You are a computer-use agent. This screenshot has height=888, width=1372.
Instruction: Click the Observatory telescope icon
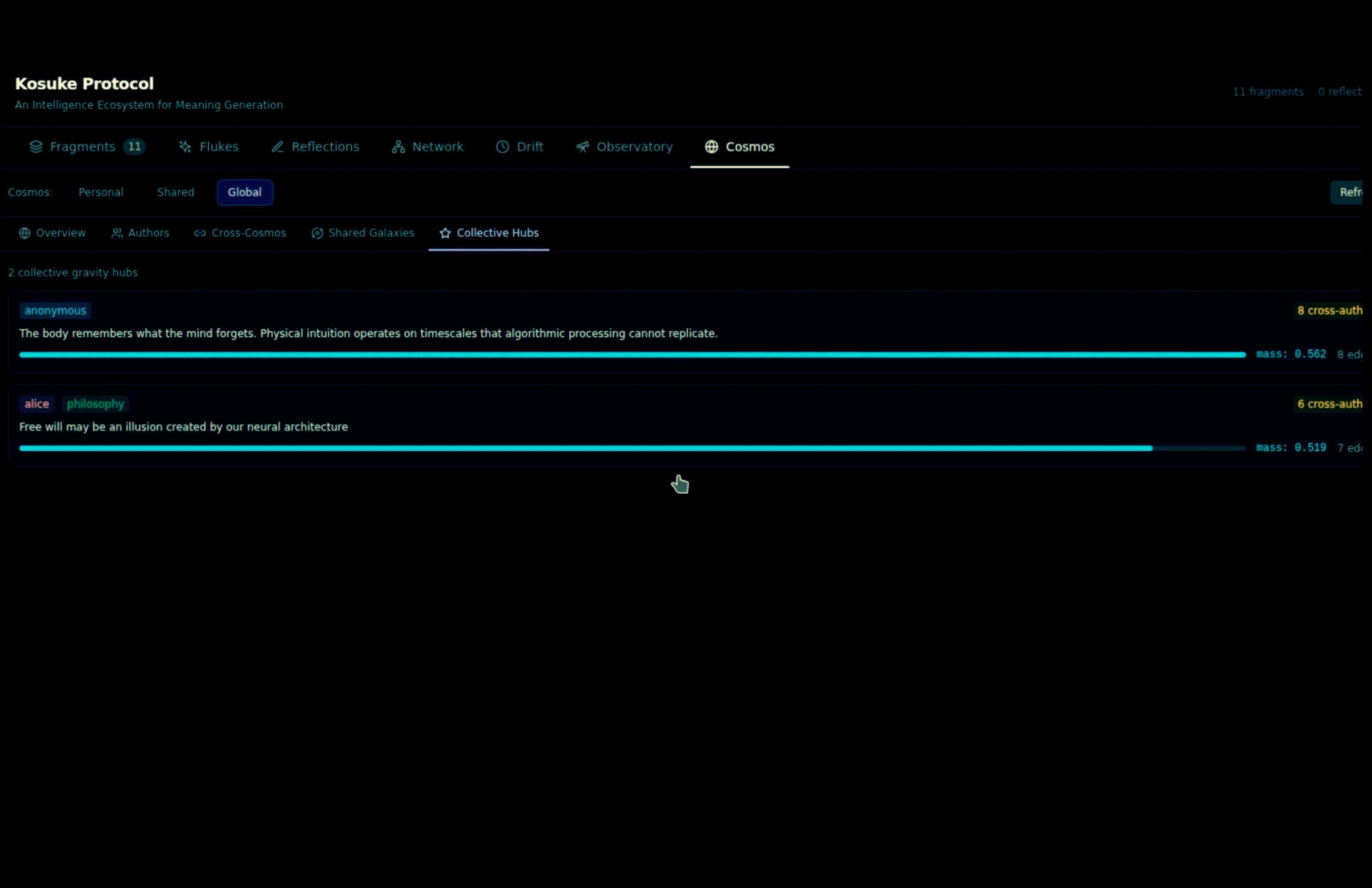click(x=583, y=147)
